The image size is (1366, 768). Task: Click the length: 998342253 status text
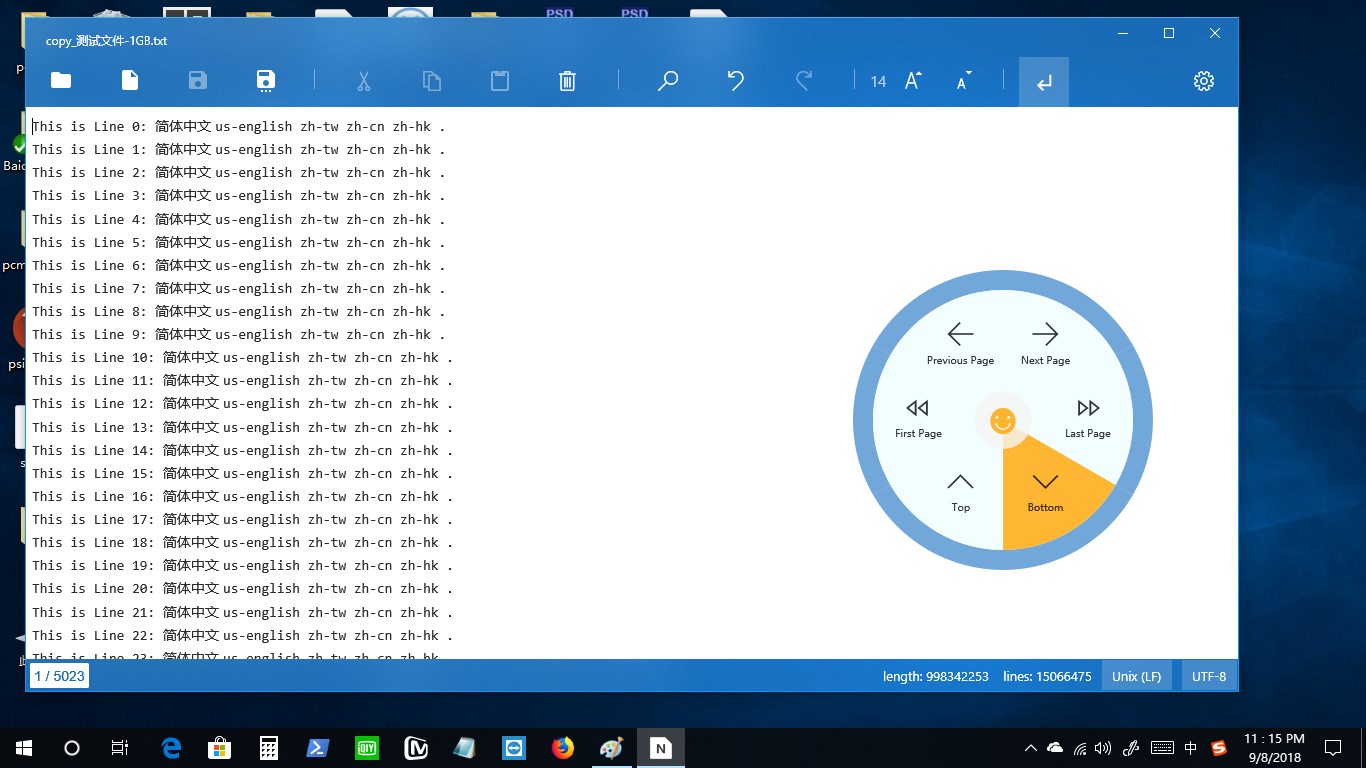coord(935,676)
